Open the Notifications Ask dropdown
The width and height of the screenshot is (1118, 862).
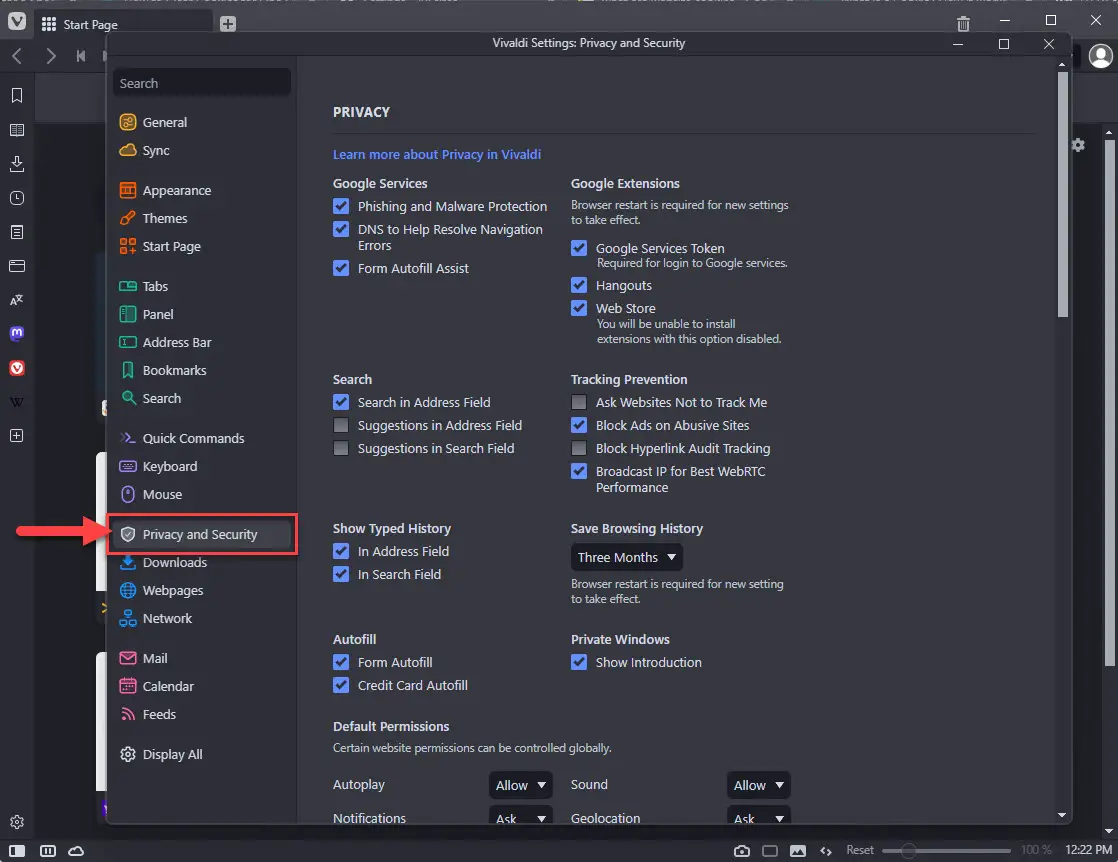(520, 817)
